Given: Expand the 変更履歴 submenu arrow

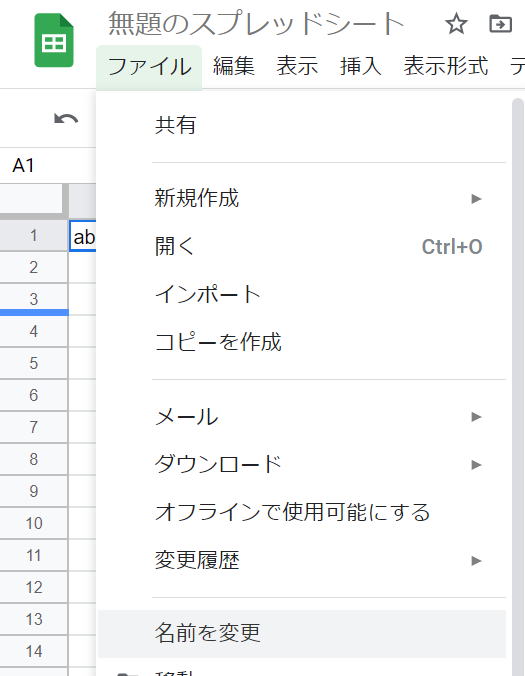Looking at the screenshot, I should [476, 560].
